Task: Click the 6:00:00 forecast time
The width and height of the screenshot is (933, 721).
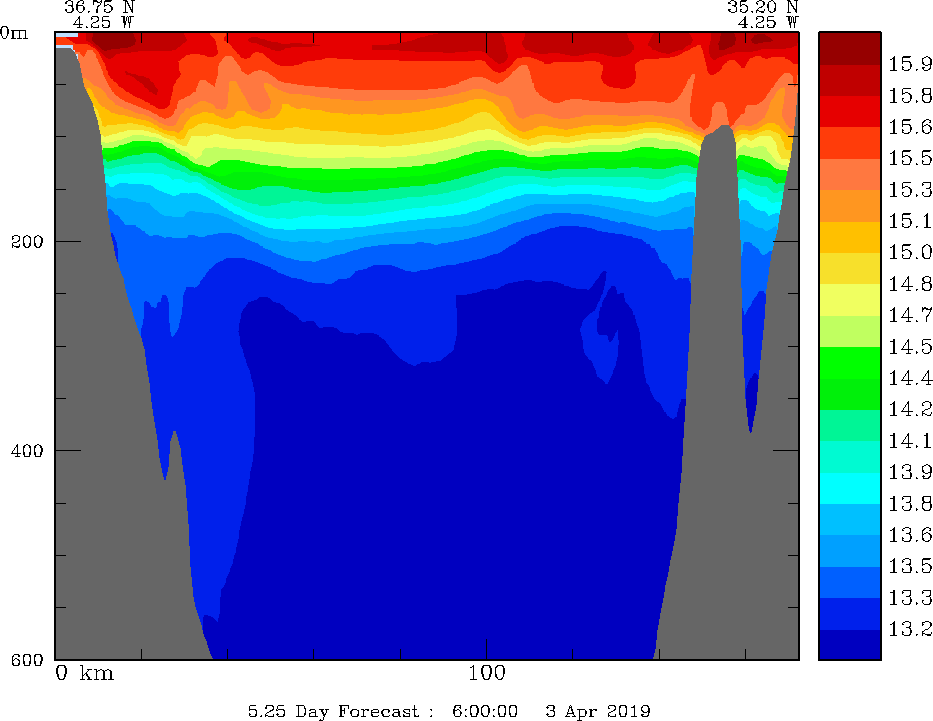Action: 484,711
